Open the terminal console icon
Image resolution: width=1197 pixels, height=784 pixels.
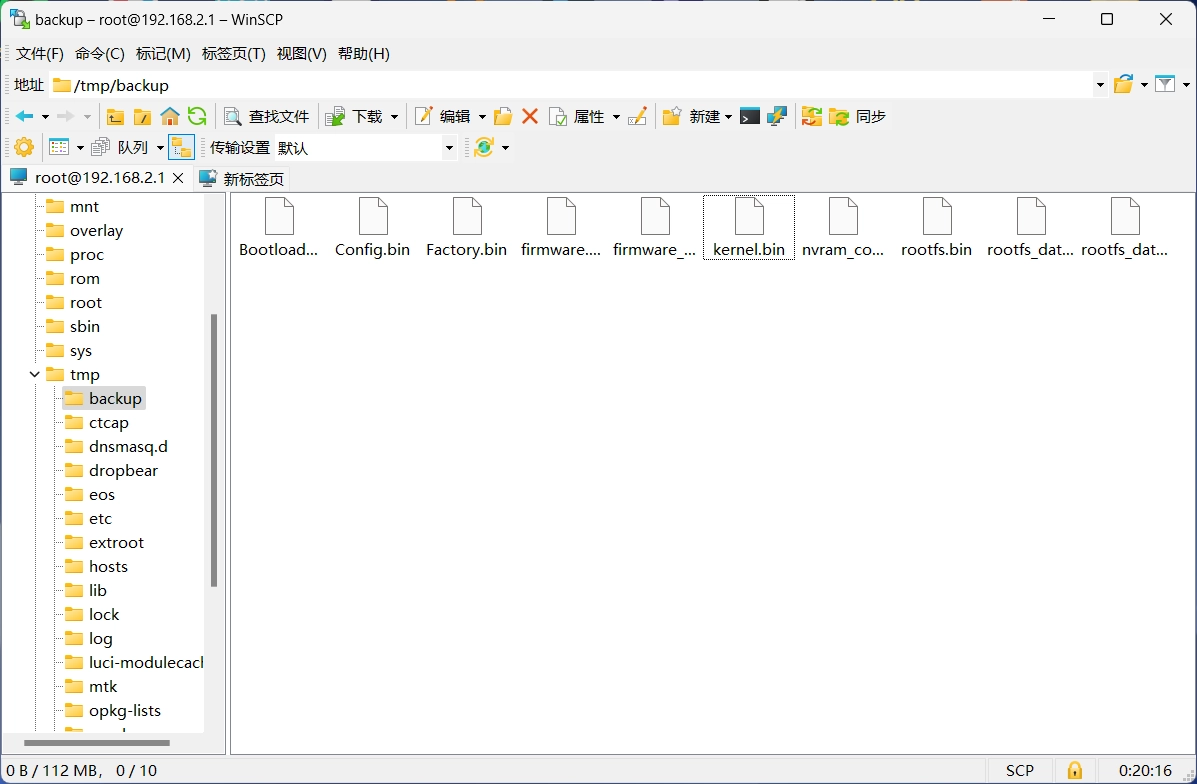coord(749,117)
